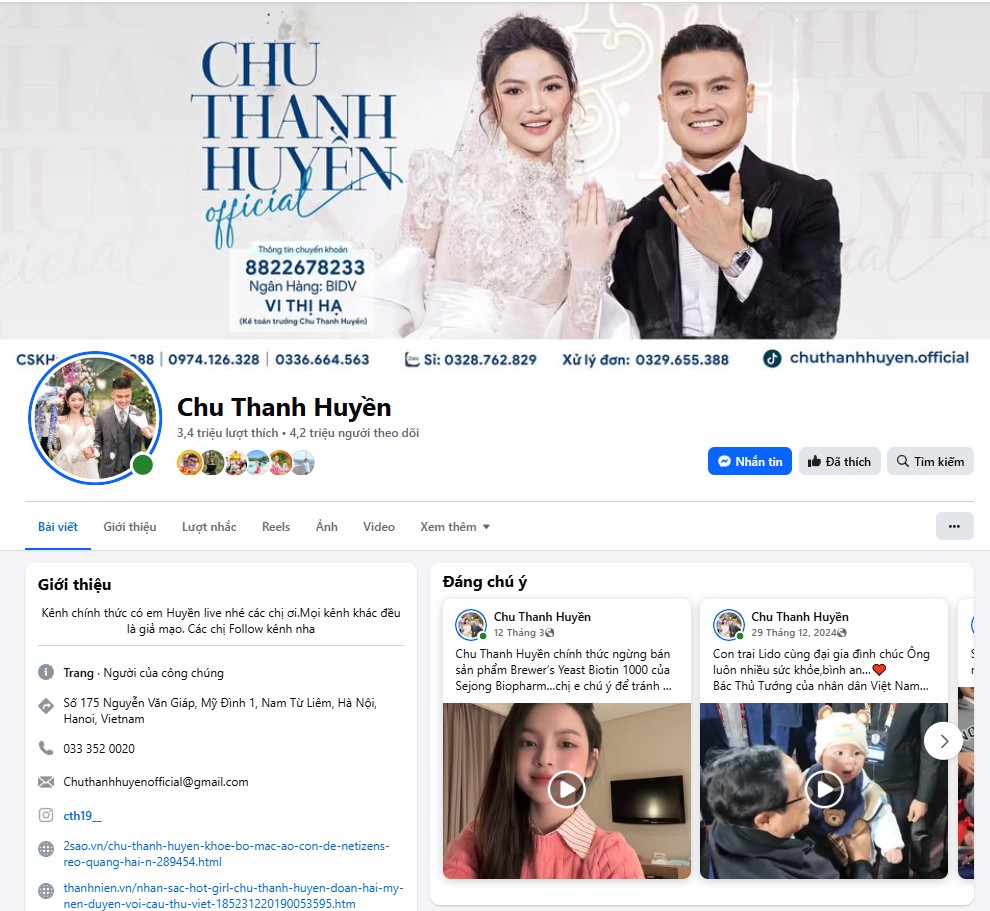Screen dimensions: 990x911
Task: Open Tìm kiếm search on page
Action: point(930,461)
